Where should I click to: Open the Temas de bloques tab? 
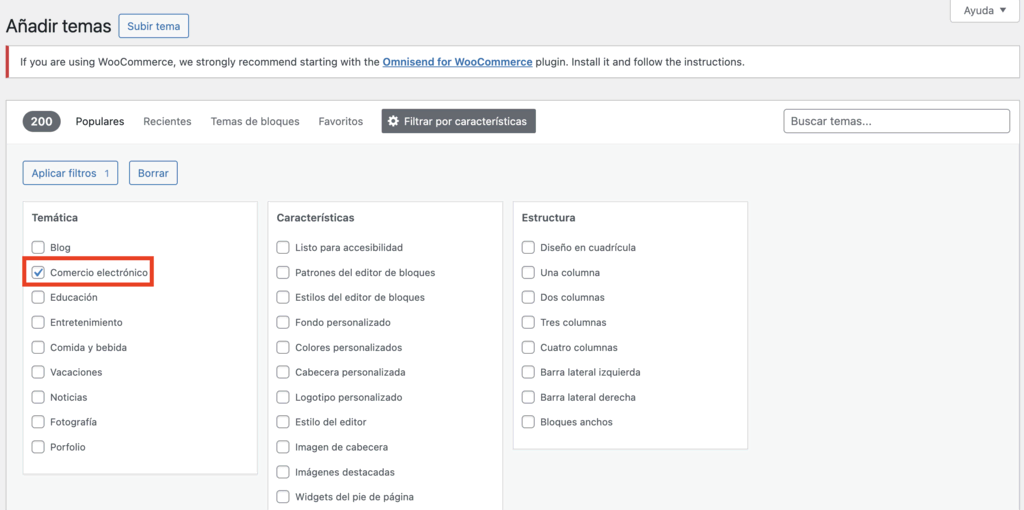pos(255,122)
